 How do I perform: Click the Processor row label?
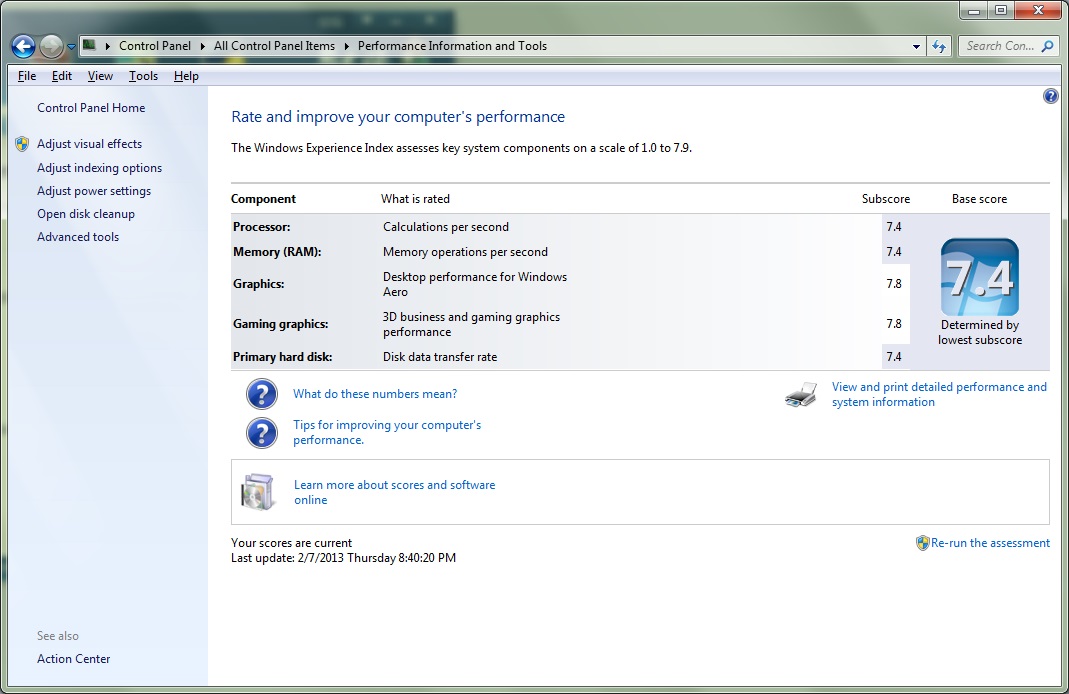pos(261,227)
